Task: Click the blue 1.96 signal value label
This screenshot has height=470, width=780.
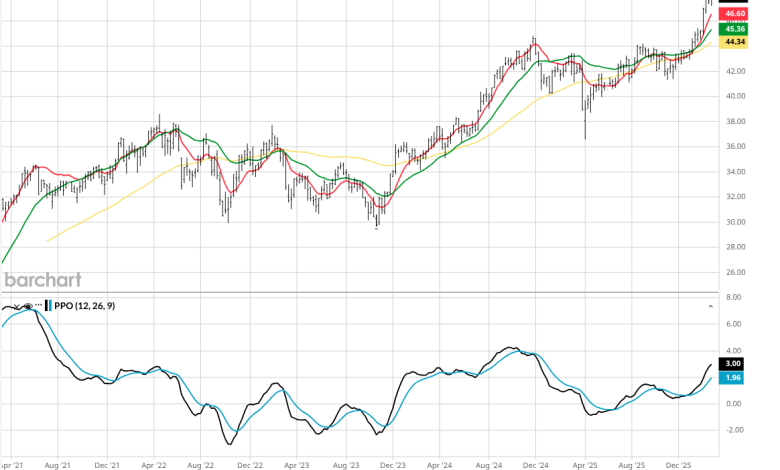Action: tap(734, 377)
